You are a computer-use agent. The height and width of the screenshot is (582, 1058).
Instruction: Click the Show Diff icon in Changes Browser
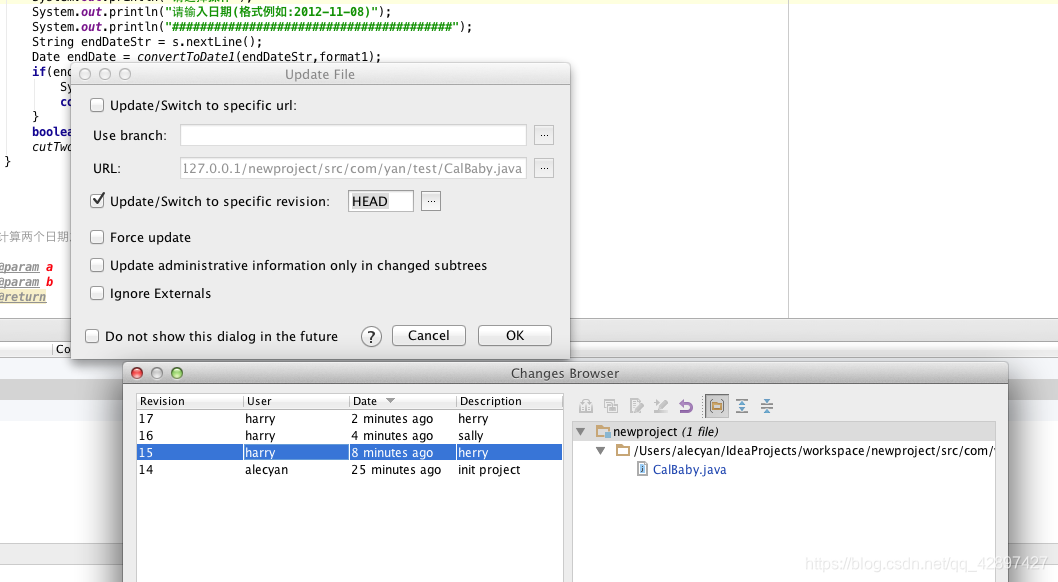[586, 406]
